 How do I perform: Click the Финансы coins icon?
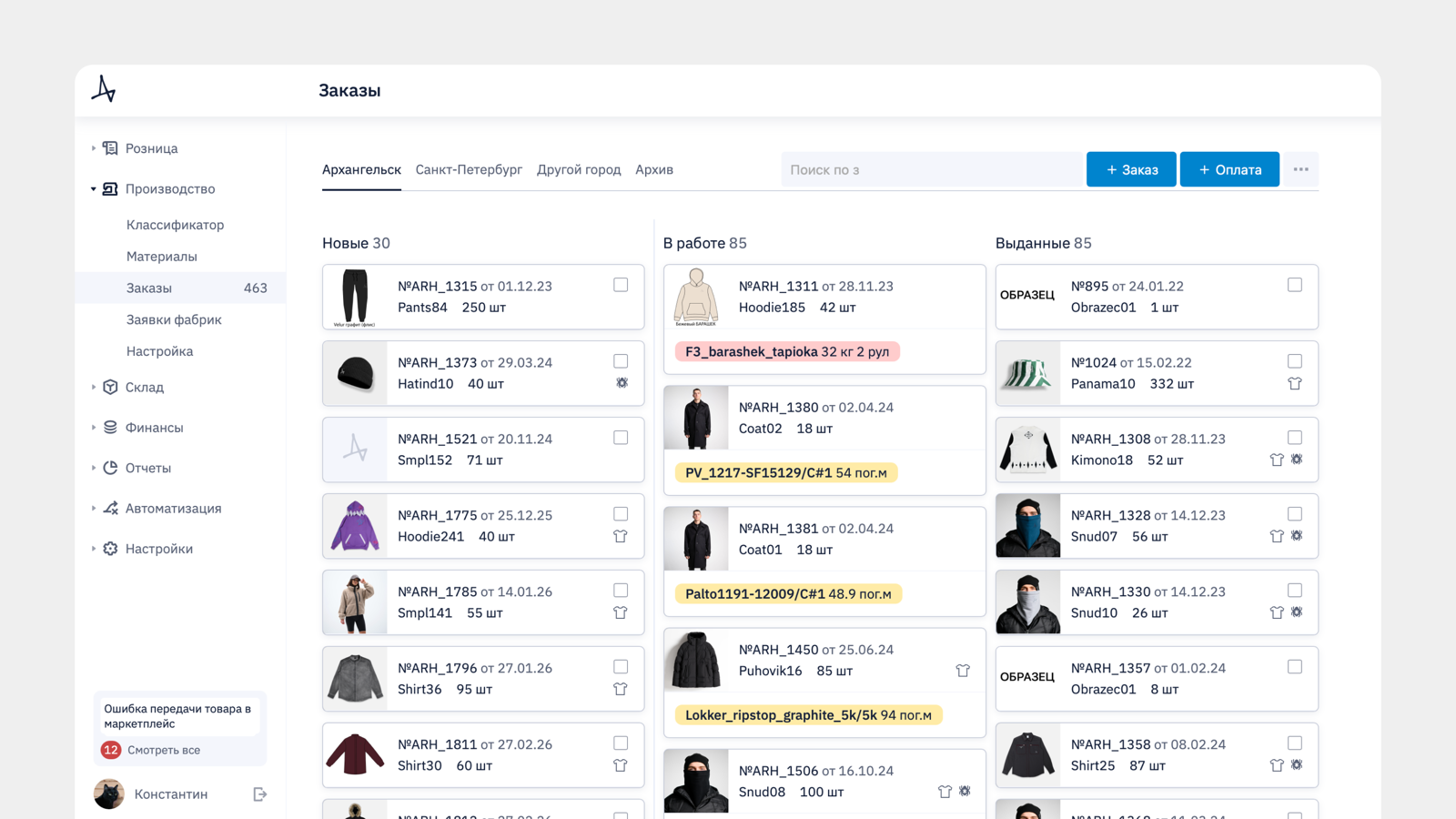click(x=110, y=428)
